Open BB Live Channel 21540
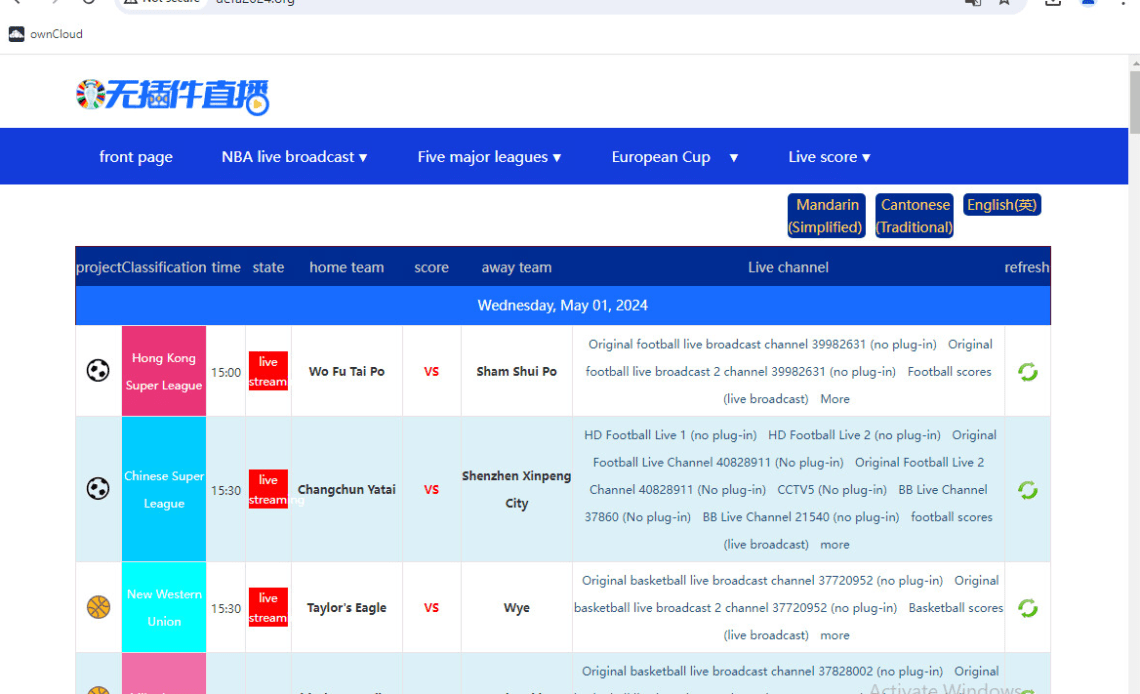 pos(800,517)
